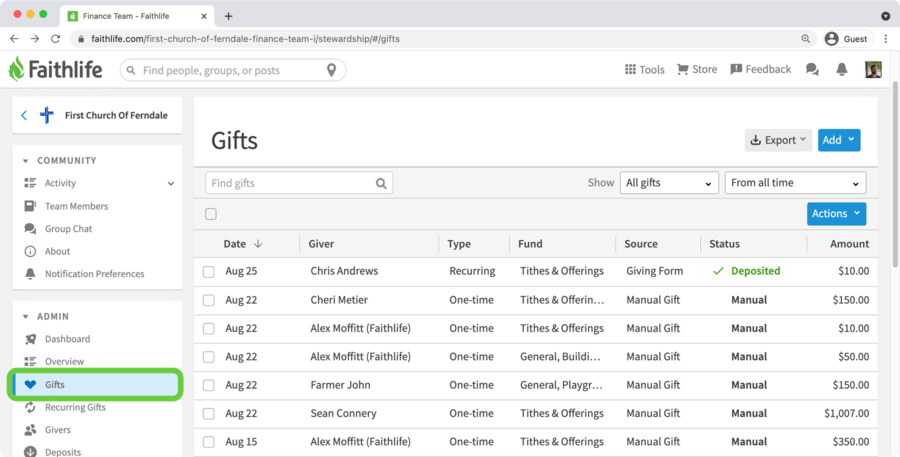Click the First Church cross logo
The image size is (900, 457).
click(x=46, y=115)
